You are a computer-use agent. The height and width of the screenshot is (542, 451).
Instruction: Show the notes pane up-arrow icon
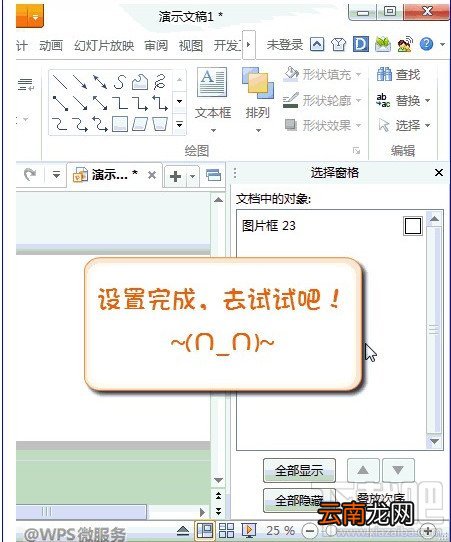pos(183,530)
